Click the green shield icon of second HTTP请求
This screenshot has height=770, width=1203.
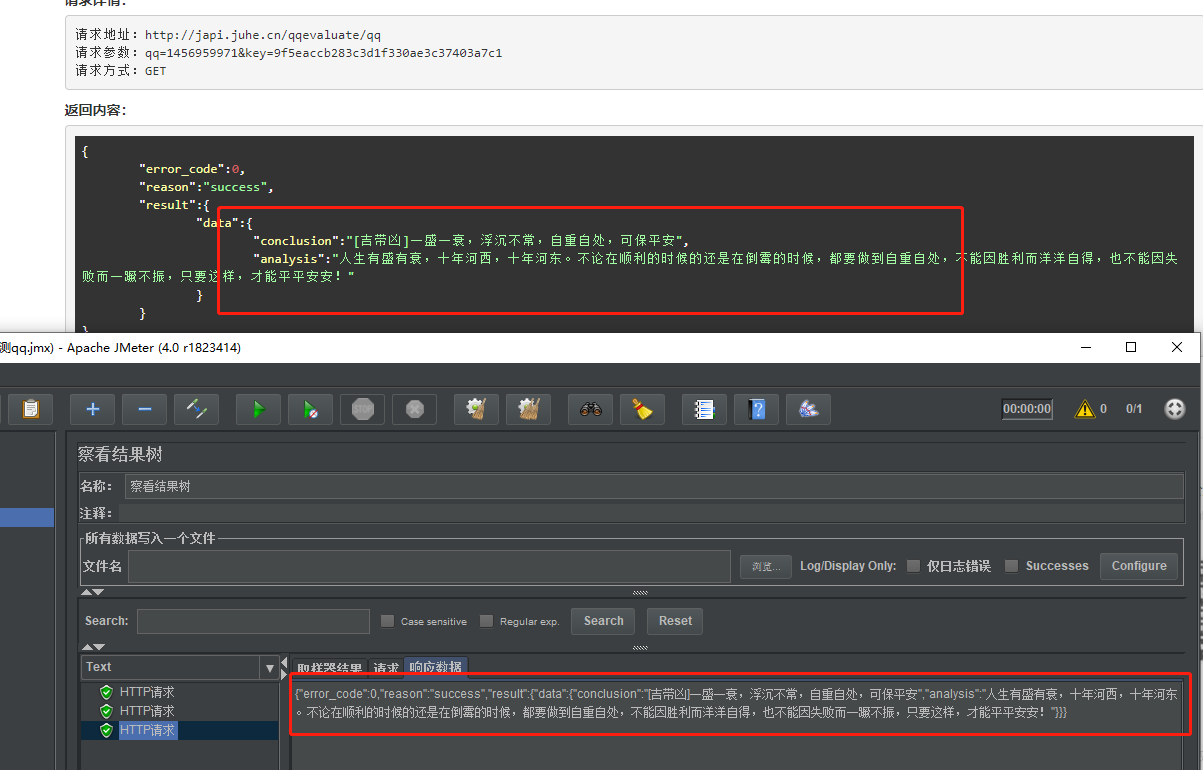pos(106,711)
